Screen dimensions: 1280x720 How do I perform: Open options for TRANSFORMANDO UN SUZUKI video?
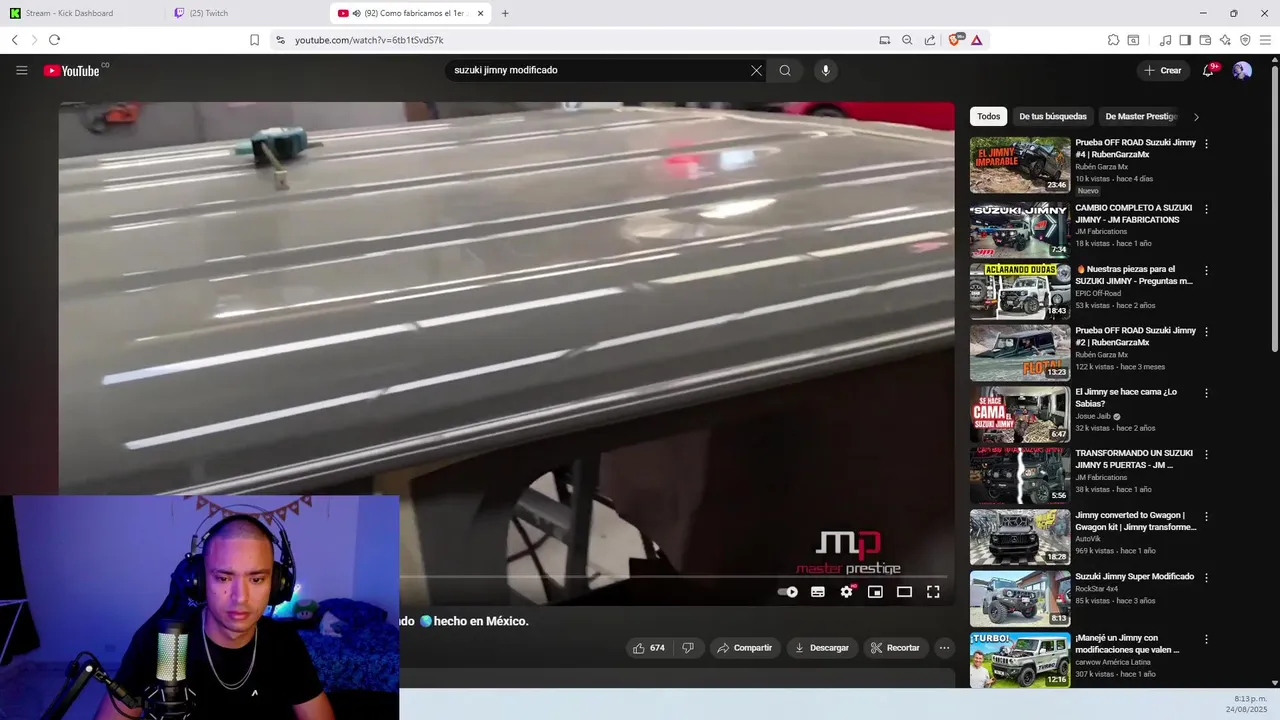(1206, 454)
